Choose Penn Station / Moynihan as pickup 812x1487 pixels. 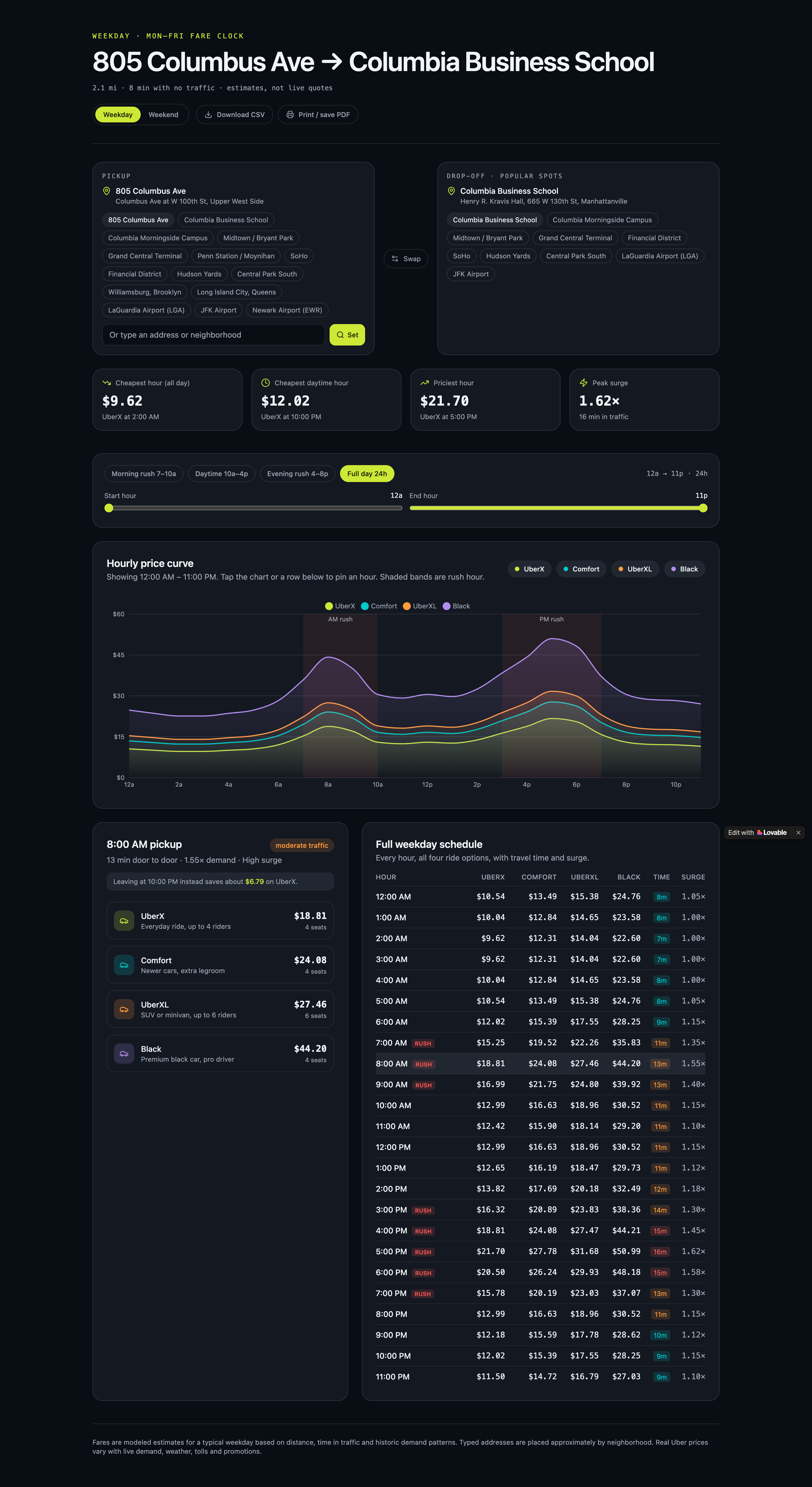[x=236, y=256]
